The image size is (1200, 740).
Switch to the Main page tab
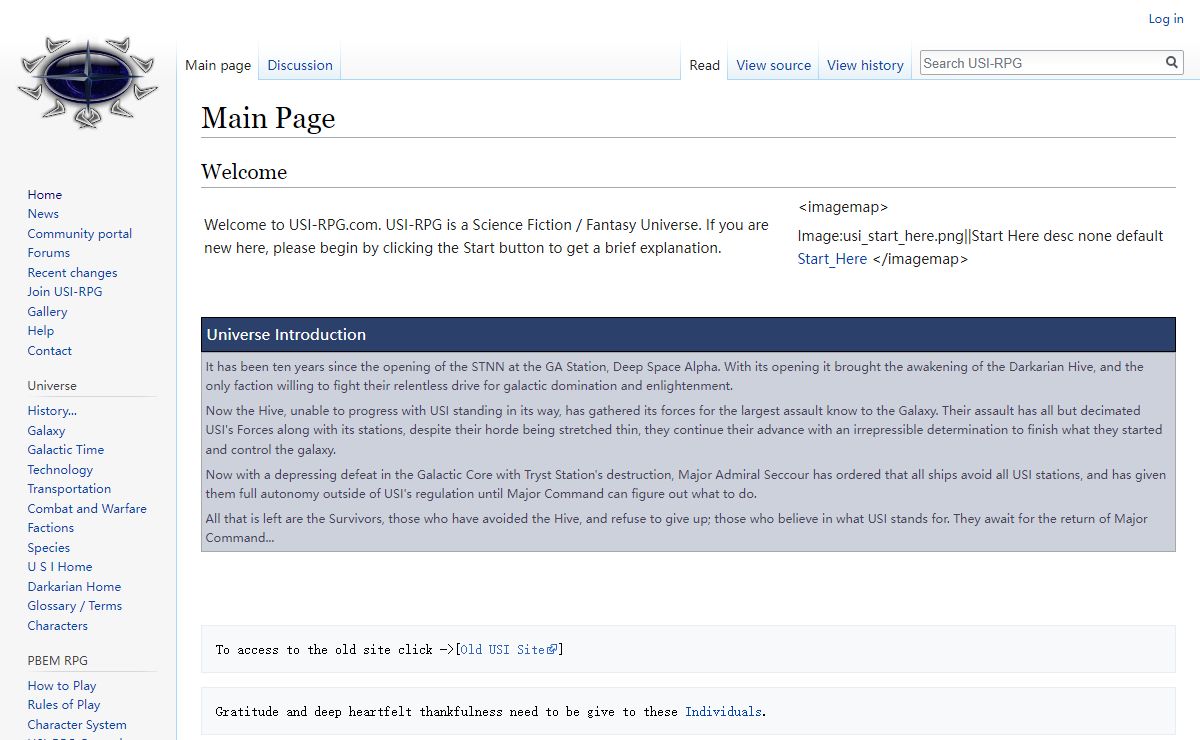point(218,65)
